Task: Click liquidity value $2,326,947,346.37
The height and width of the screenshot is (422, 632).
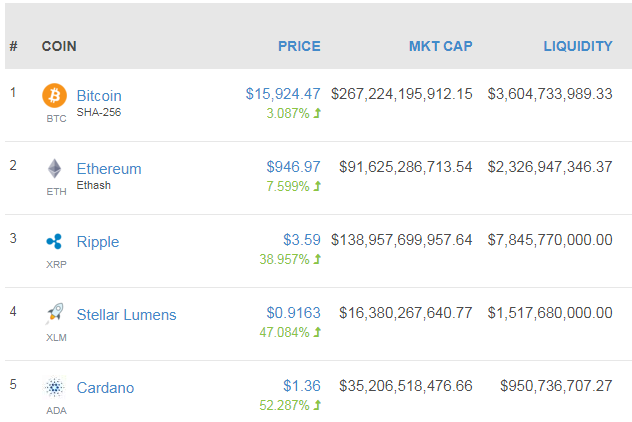Action: click(550, 167)
